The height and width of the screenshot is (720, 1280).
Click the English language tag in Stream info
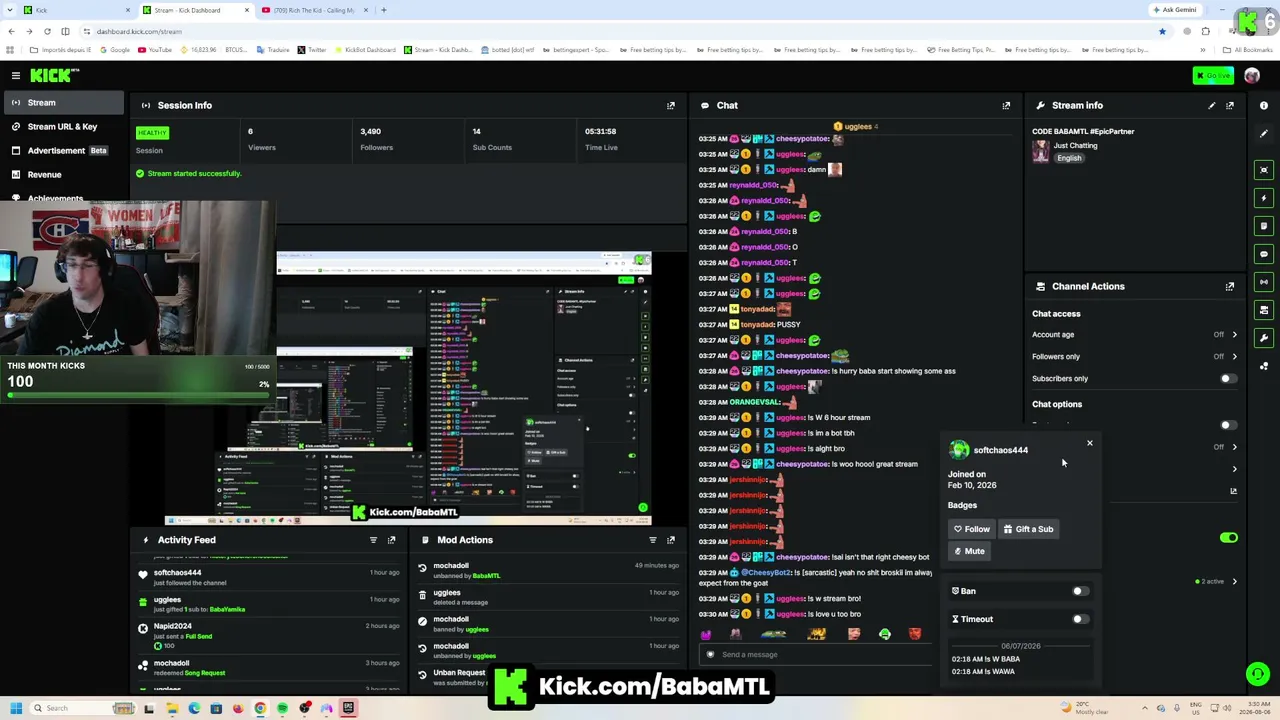(1069, 158)
